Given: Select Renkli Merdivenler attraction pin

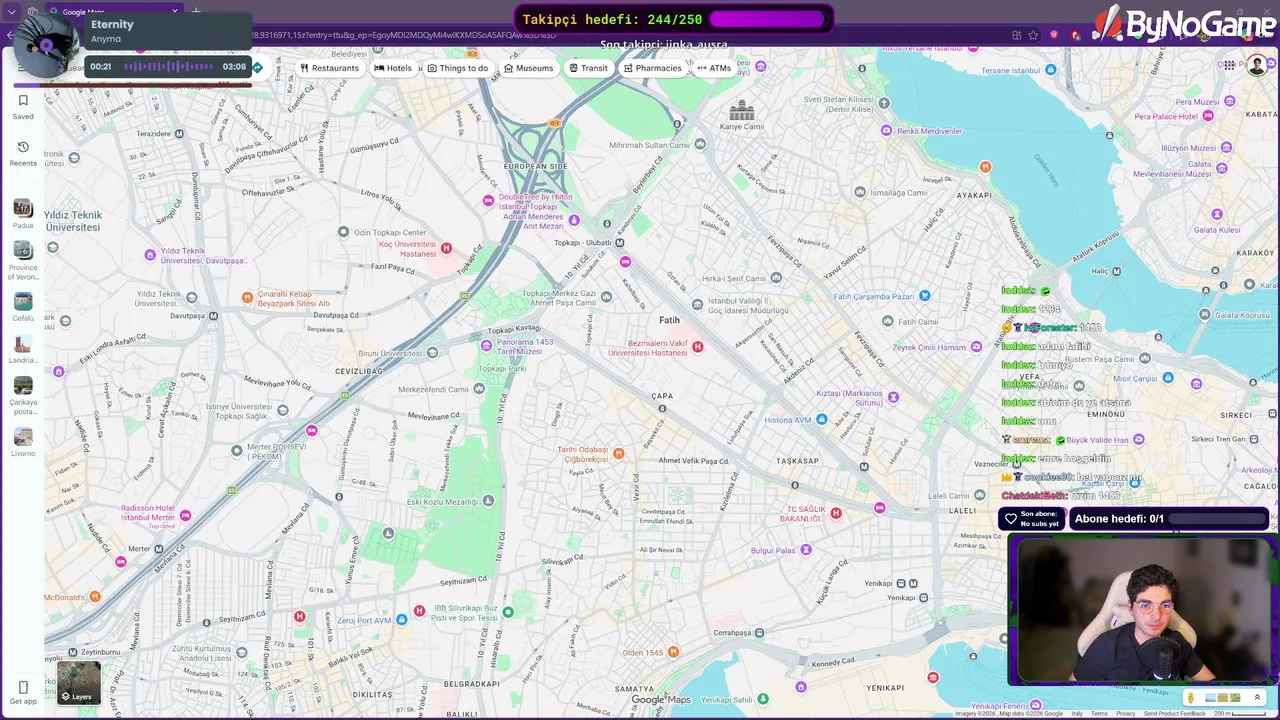Looking at the screenshot, I should 886,131.
